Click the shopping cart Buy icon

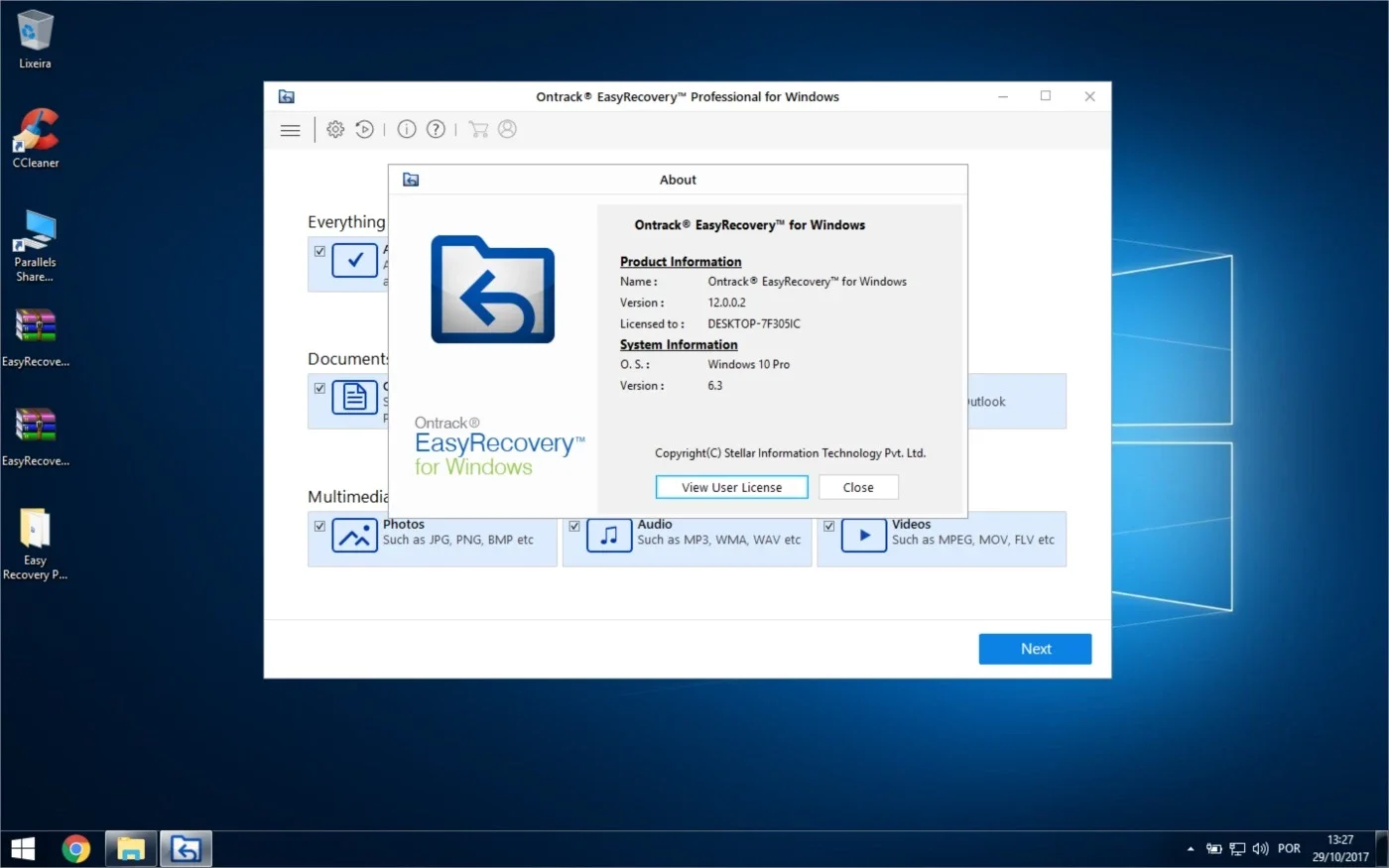pos(478,129)
